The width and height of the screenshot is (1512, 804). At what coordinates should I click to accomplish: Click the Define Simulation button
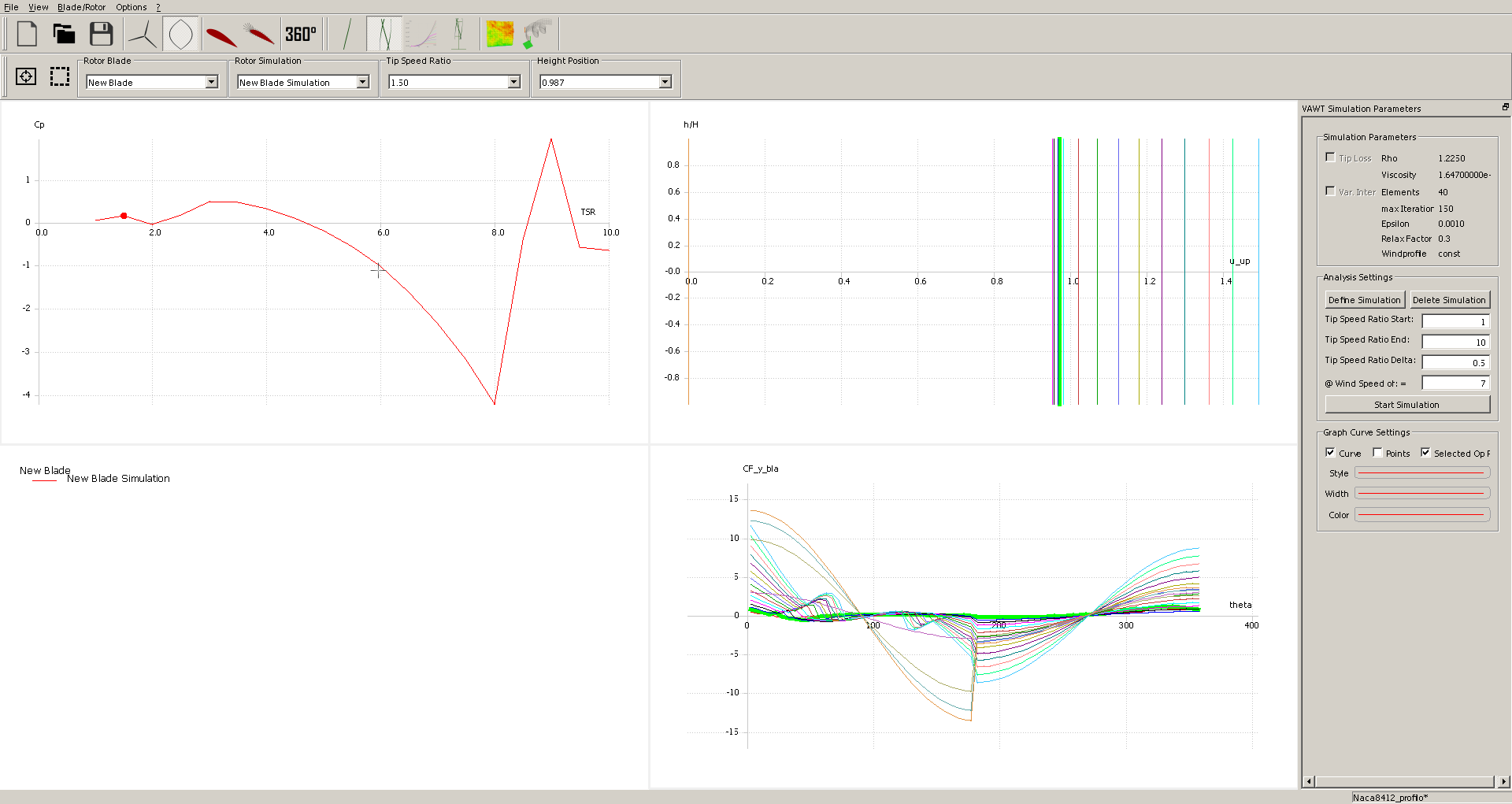(x=1365, y=300)
